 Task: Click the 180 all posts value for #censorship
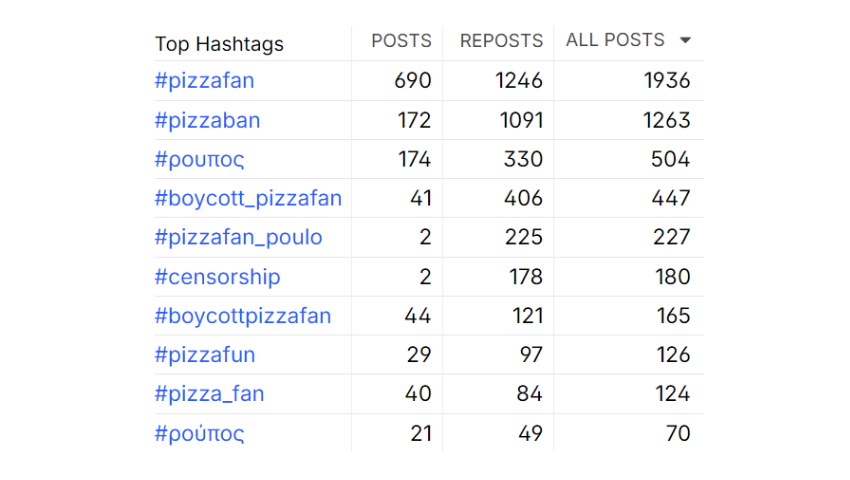(673, 277)
